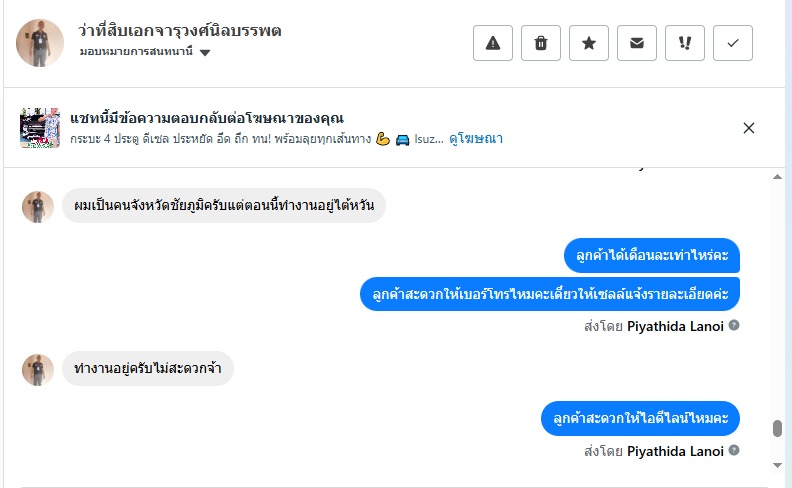Click the exclamation follow-up icon
Screen dimensions: 792x488
point(685,43)
